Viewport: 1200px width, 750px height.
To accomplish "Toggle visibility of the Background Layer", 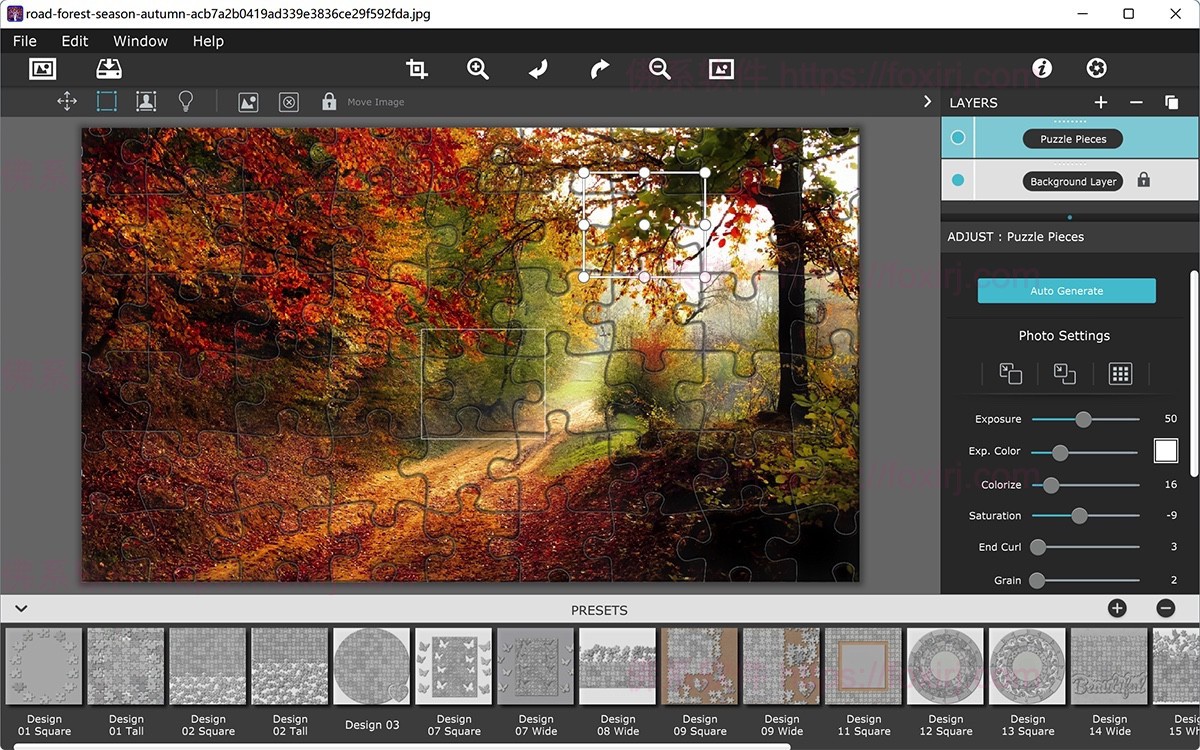I will pos(958,180).
